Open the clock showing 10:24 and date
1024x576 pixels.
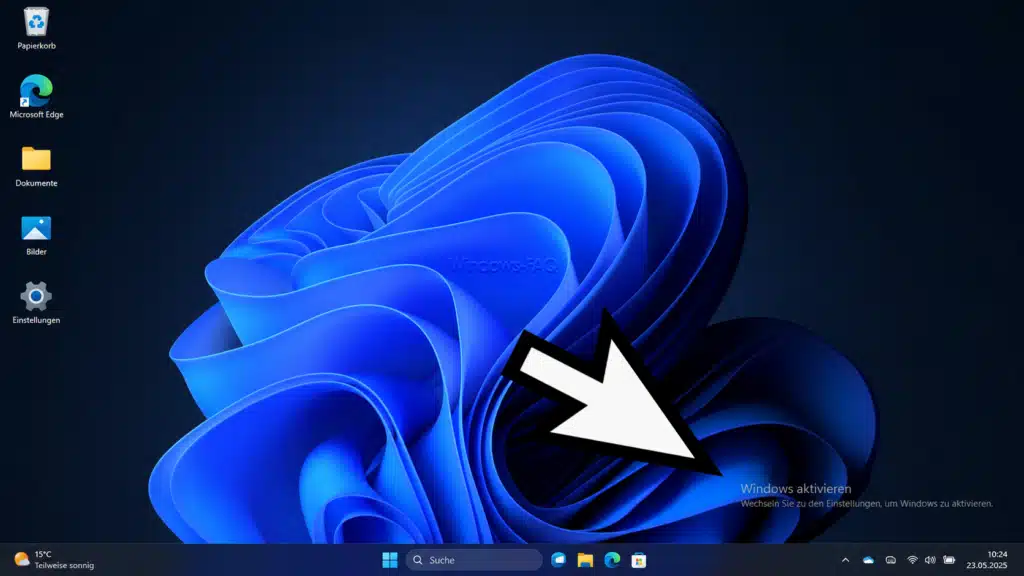[987, 560]
